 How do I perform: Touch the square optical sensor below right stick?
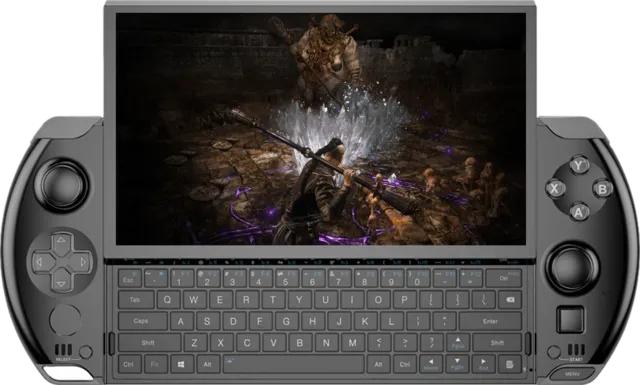(571, 319)
